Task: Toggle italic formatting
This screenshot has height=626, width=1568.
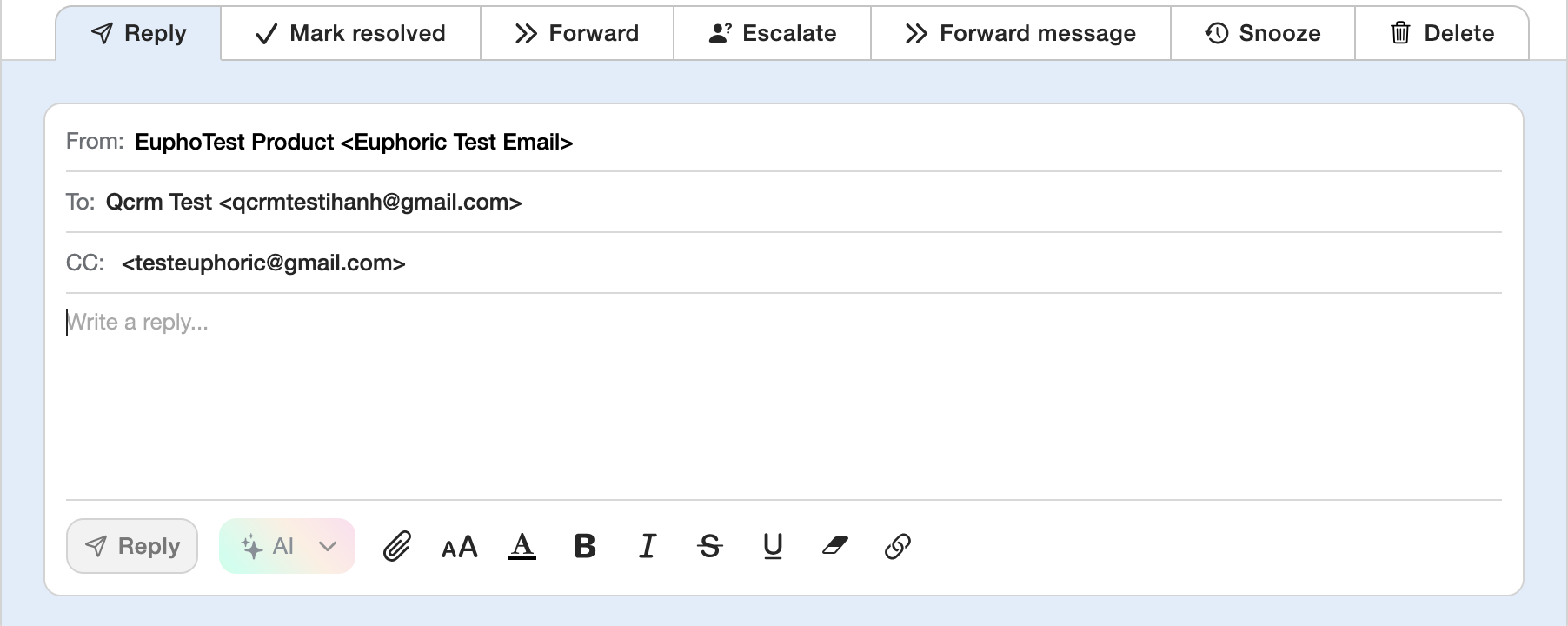Action: click(648, 546)
